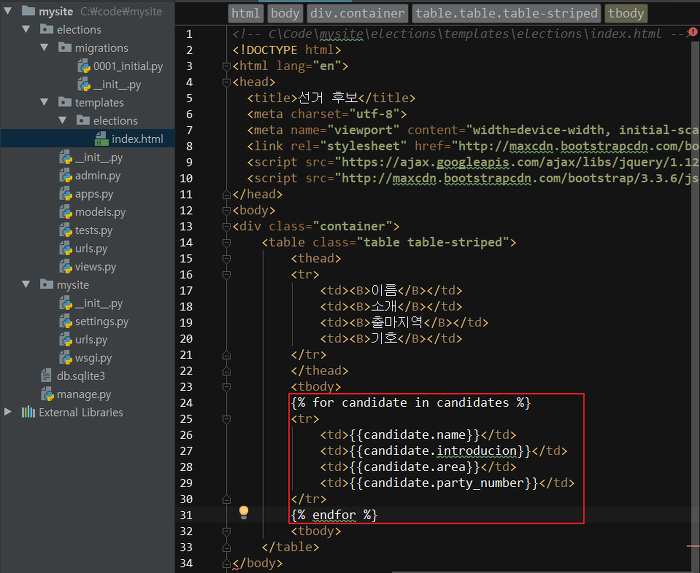Collapse the mysite project root arrow
The height and width of the screenshot is (573, 700).
pos(8,11)
